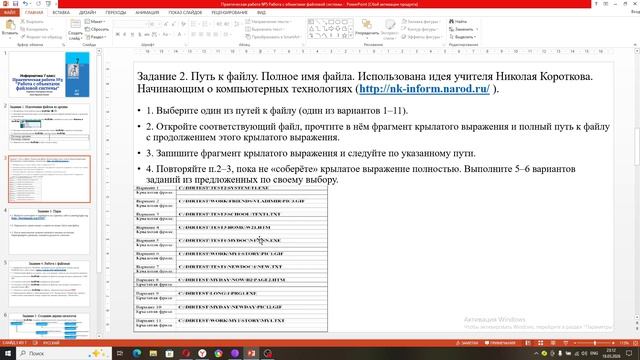Open the Windows Start menu

point(8,353)
